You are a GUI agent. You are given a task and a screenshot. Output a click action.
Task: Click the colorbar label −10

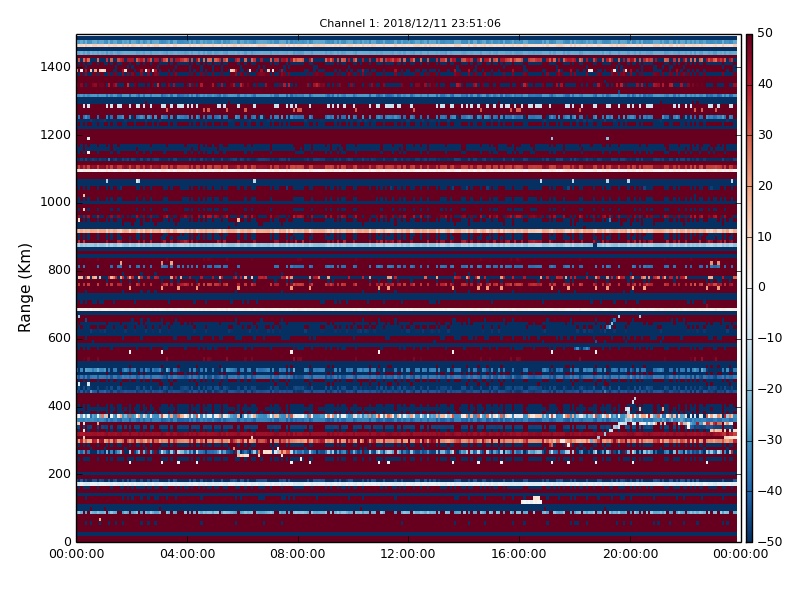(769, 338)
